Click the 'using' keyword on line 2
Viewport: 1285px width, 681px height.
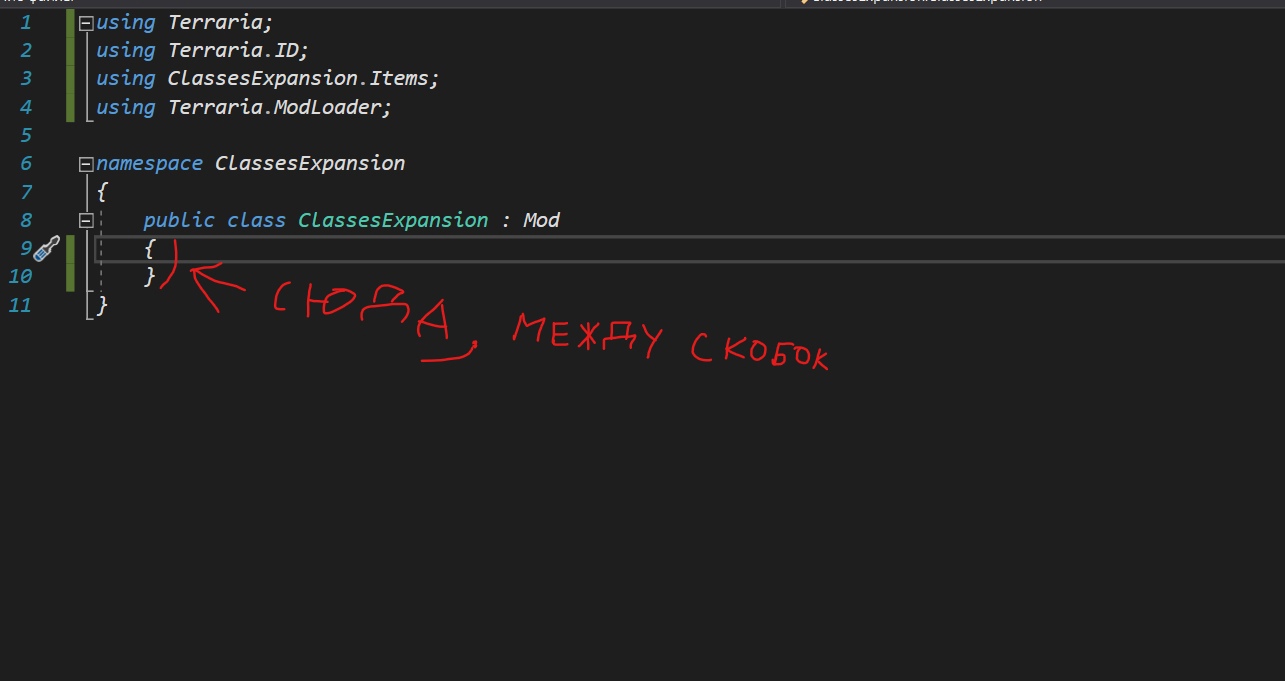coord(126,50)
